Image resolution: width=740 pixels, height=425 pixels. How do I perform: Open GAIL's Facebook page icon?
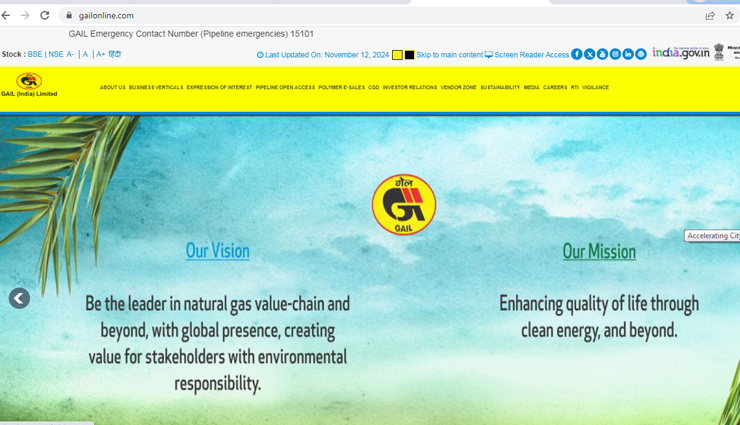coord(577,54)
